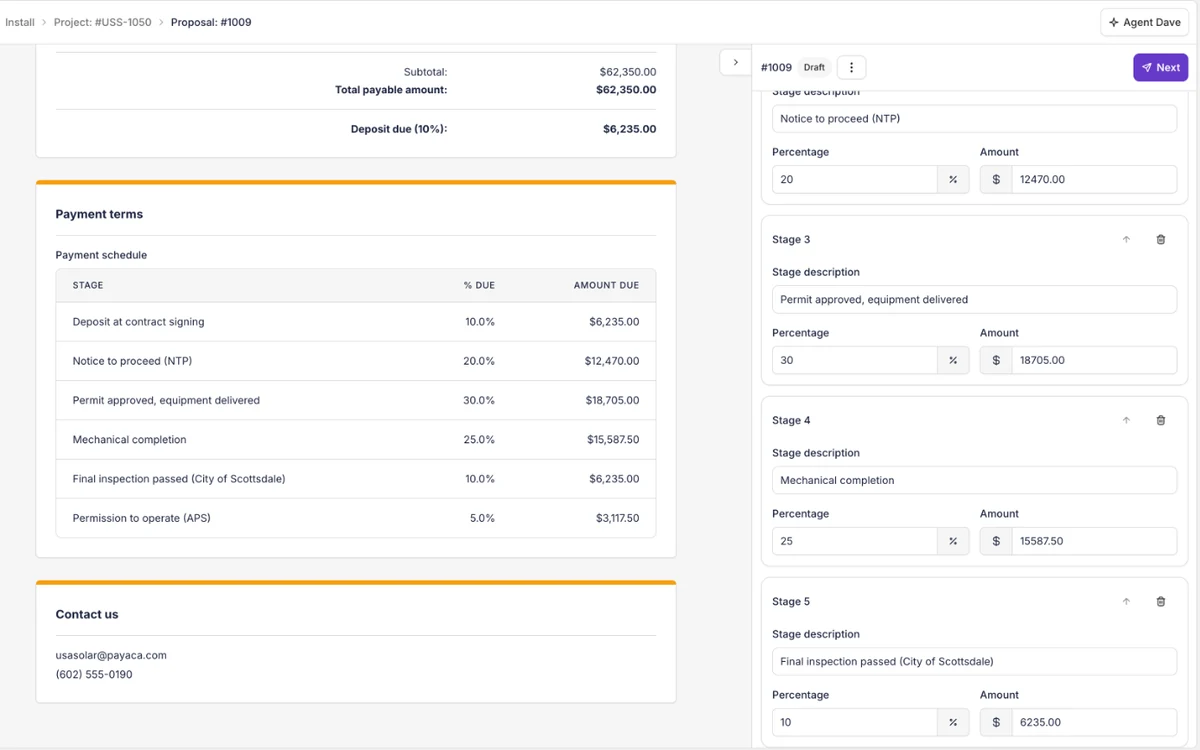Focus the Stage 3 amount field 18705.00

(1094, 360)
